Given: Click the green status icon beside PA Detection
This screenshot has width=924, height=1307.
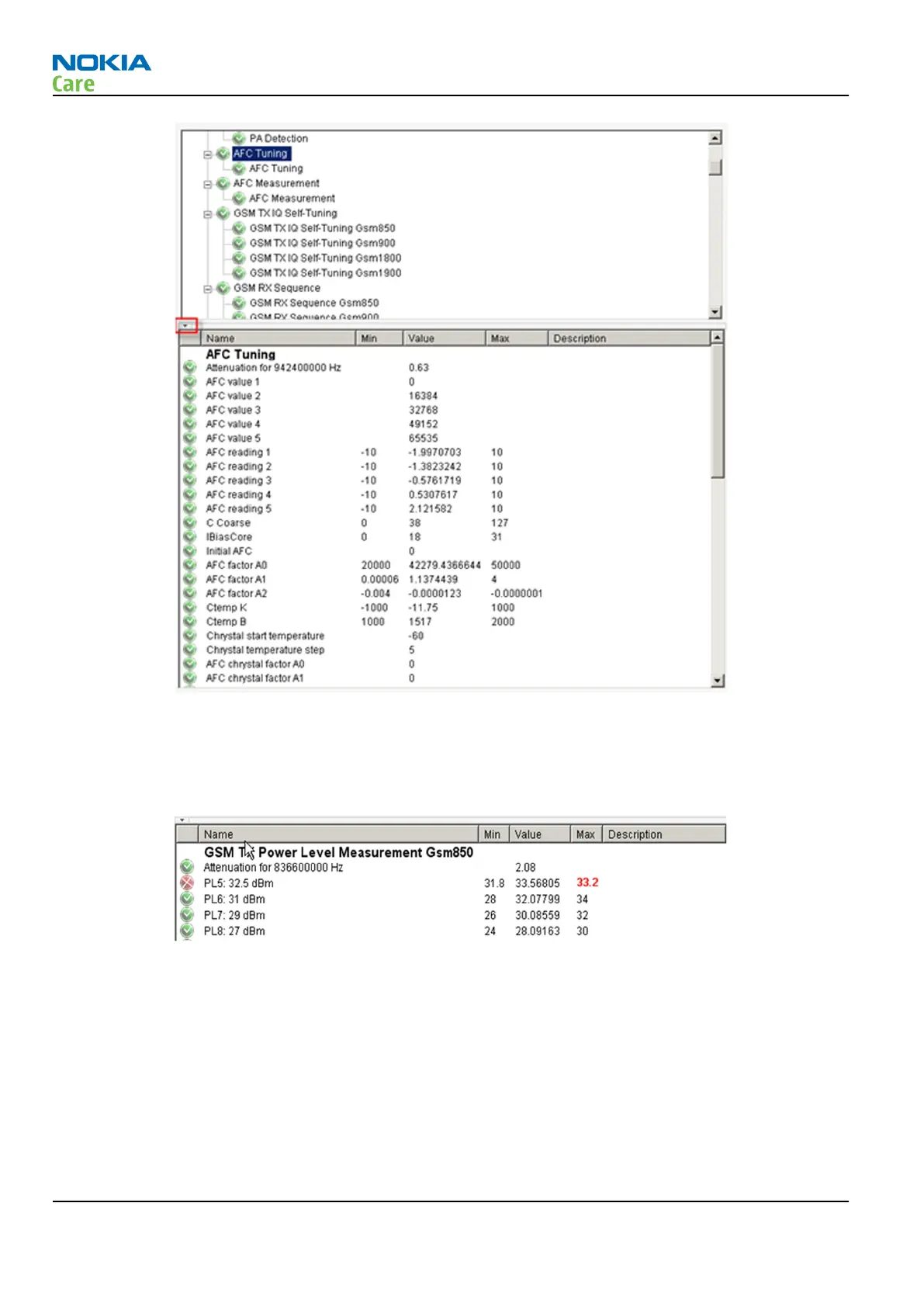Looking at the screenshot, I should click(239, 138).
